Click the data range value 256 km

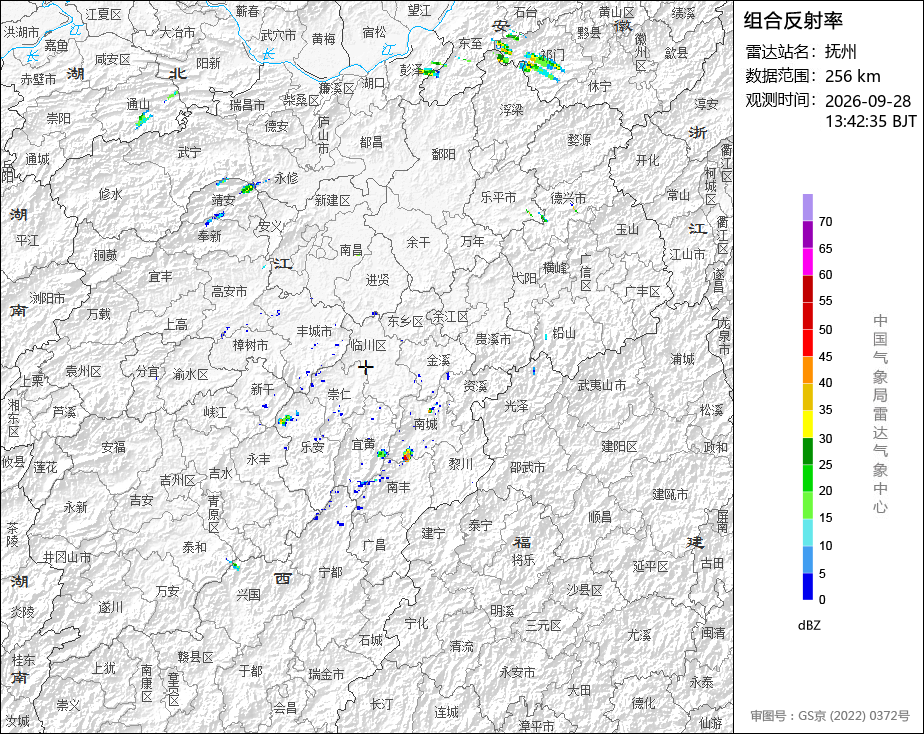(853, 76)
